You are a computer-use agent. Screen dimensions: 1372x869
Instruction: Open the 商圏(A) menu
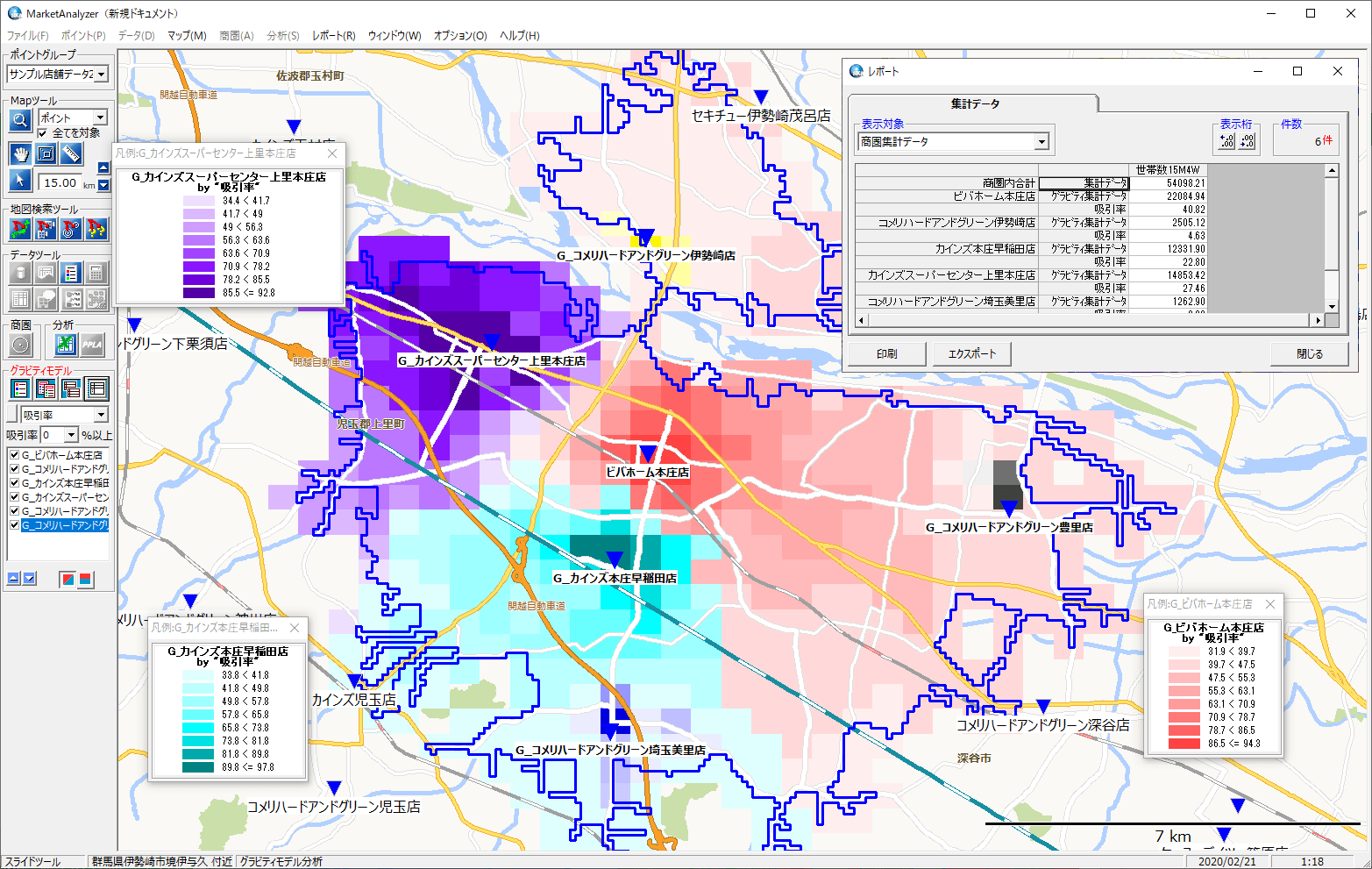[x=236, y=36]
